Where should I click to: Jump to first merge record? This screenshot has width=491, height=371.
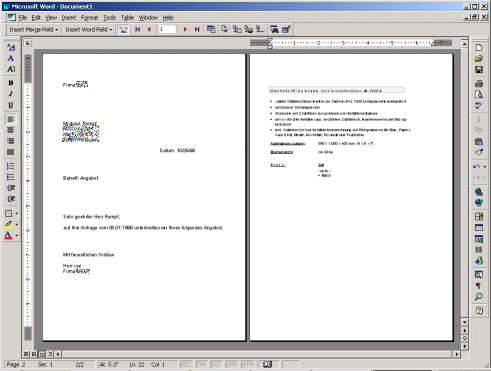[x=138, y=30]
